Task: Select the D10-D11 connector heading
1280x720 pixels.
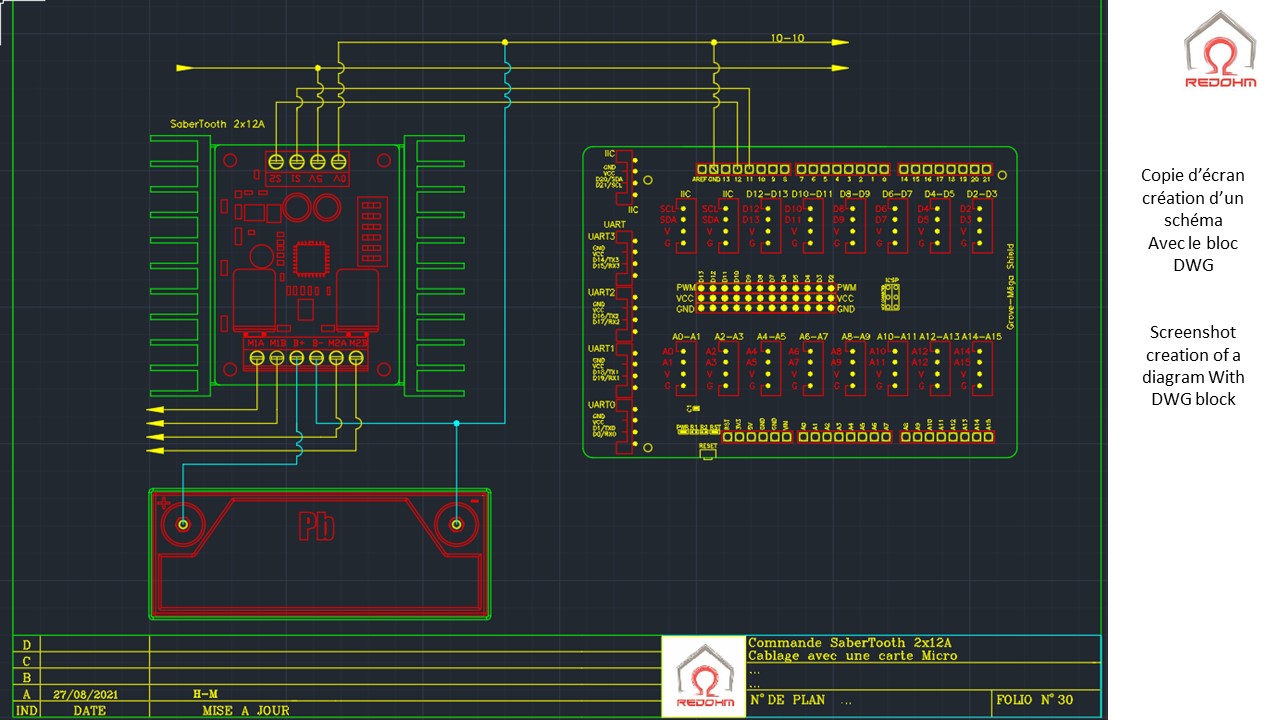Action: pos(812,193)
